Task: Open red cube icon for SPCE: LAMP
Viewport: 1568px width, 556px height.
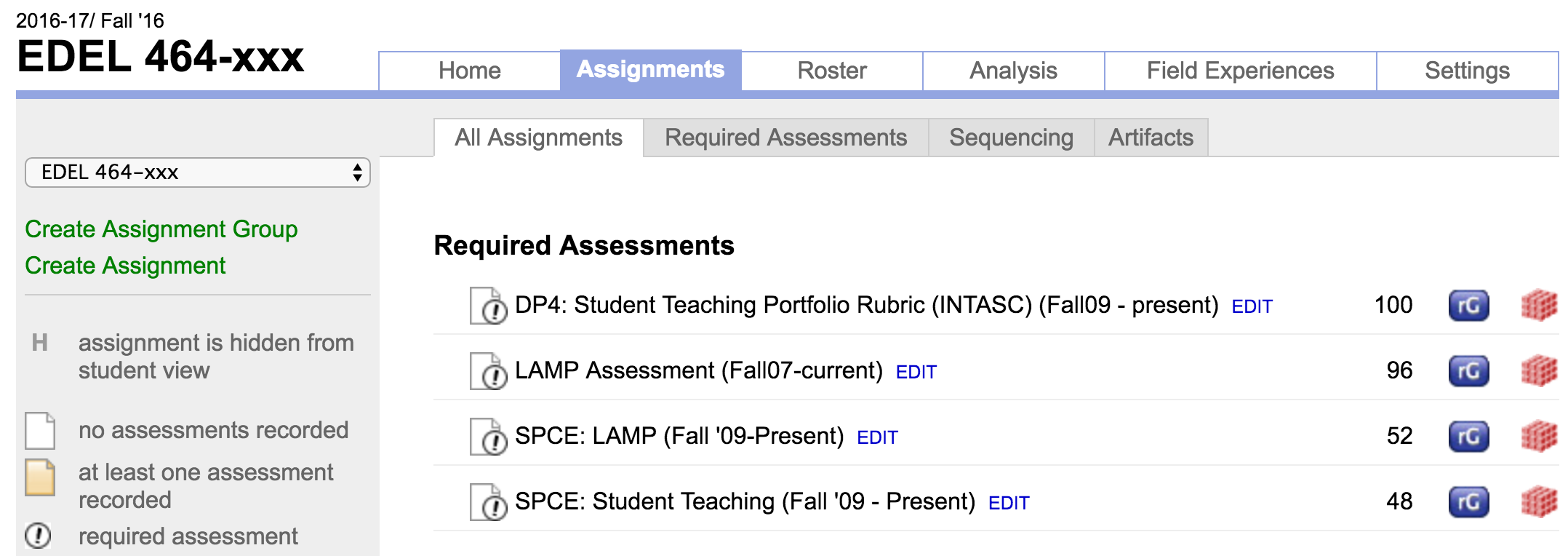Action: coord(1539,437)
